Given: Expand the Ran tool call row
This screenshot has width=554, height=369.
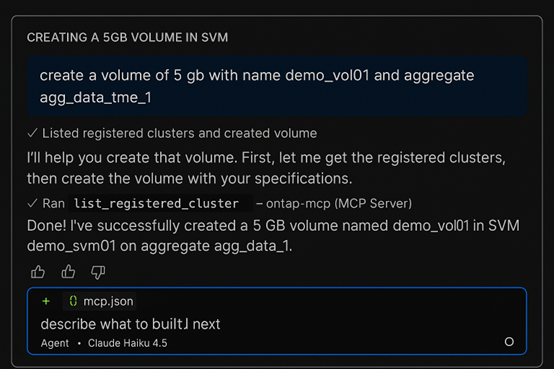Looking at the screenshot, I should coord(219,203).
